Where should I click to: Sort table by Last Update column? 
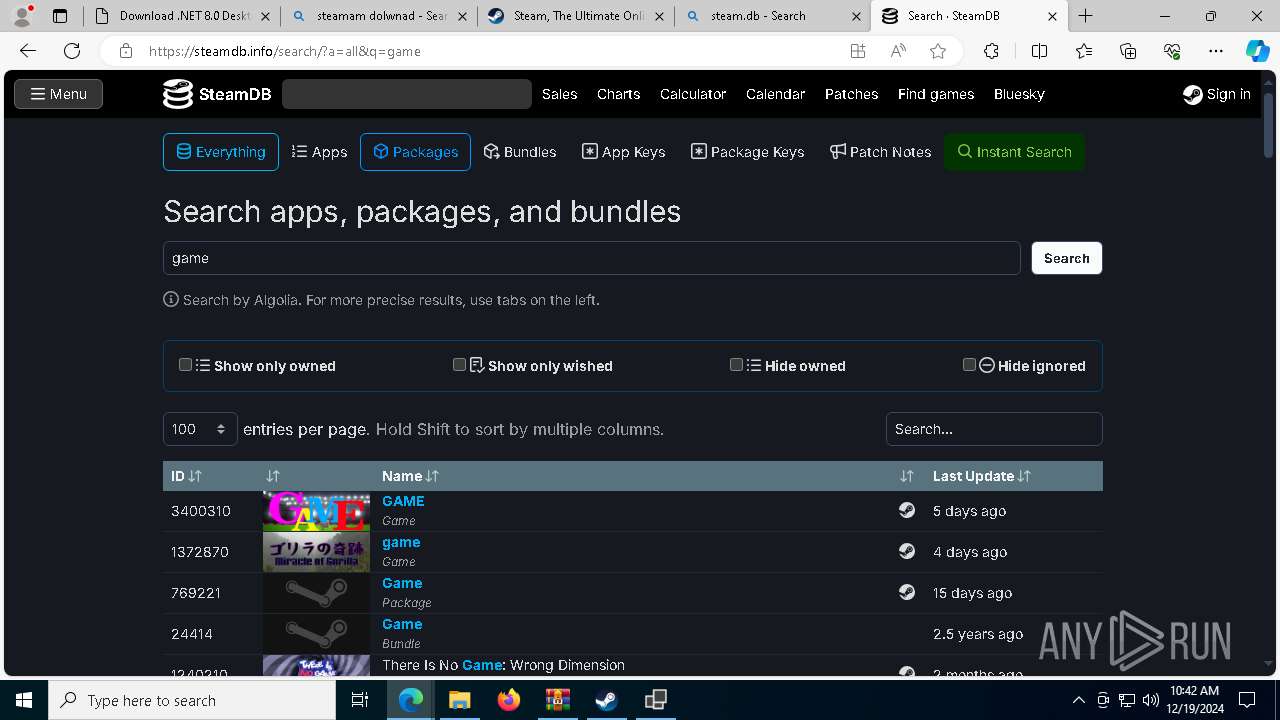[982, 476]
